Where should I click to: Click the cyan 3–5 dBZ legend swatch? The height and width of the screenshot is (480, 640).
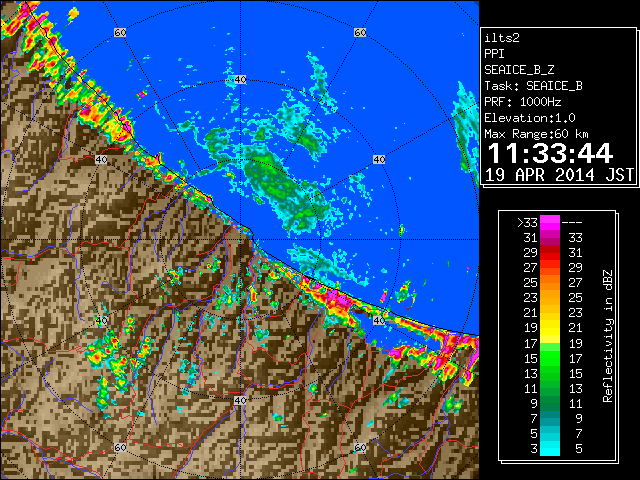click(x=550, y=448)
